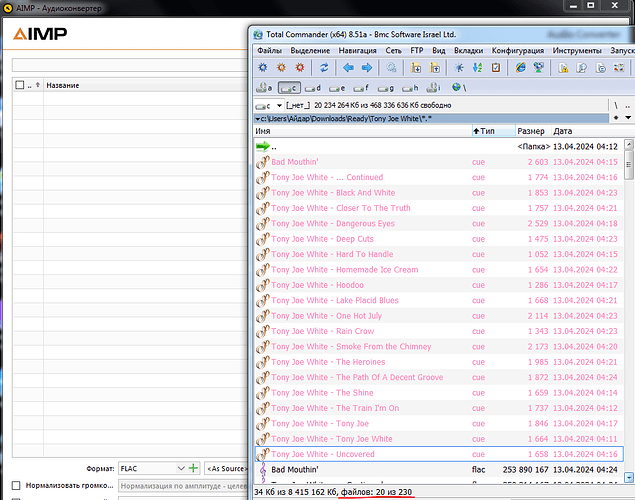
Task: Click the unpack files archive icon
Action: [x=435, y=68]
